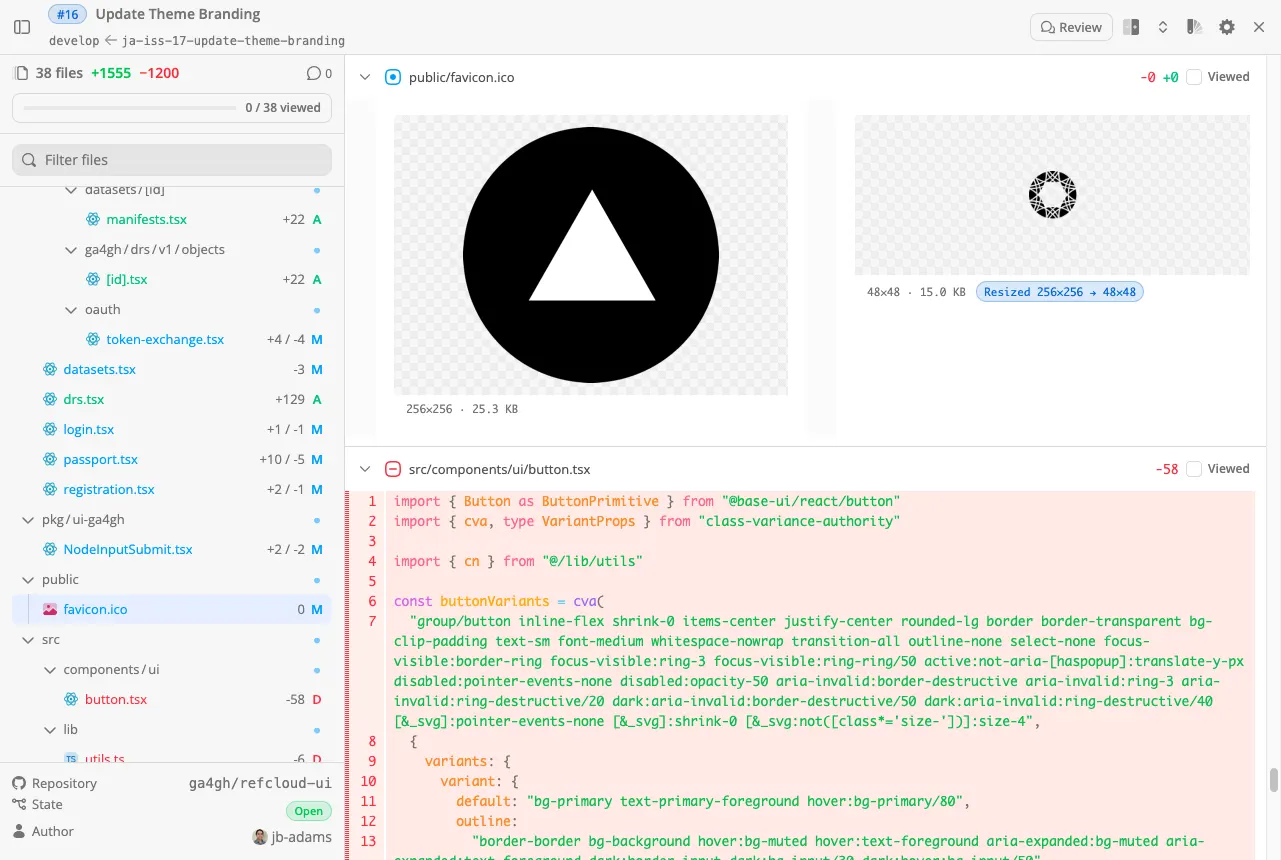This screenshot has width=1281, height=860.
Task: Click the Resized 256×256 → 48×48 badge
Action: click(x=1060, y=292)
